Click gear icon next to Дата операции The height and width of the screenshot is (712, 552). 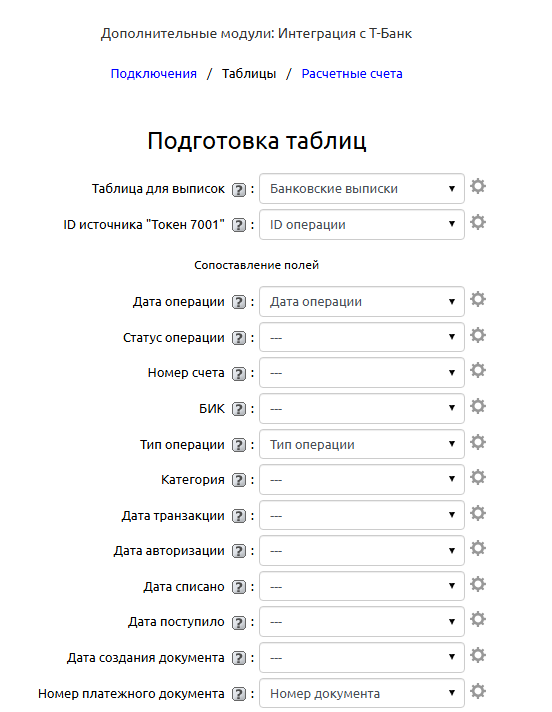[478, 299]
